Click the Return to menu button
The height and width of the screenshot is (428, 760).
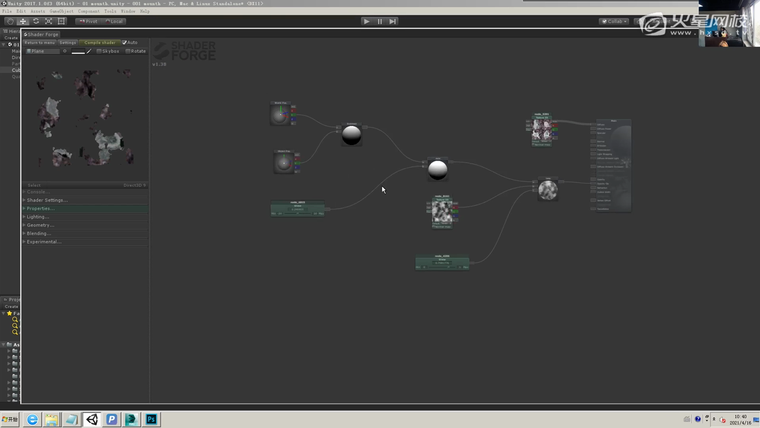(39, 43)
